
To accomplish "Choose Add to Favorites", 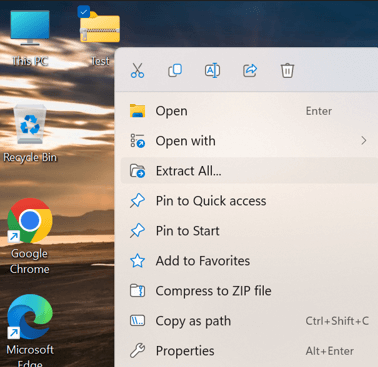I will 249,261.
